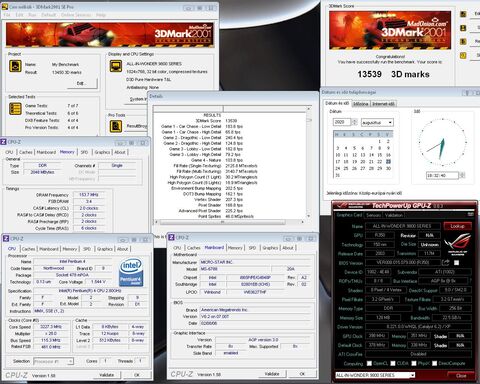Open the processor Selection dropdown in CPU-Z
This screenshot has width=480, height=384.
point(53,361)
